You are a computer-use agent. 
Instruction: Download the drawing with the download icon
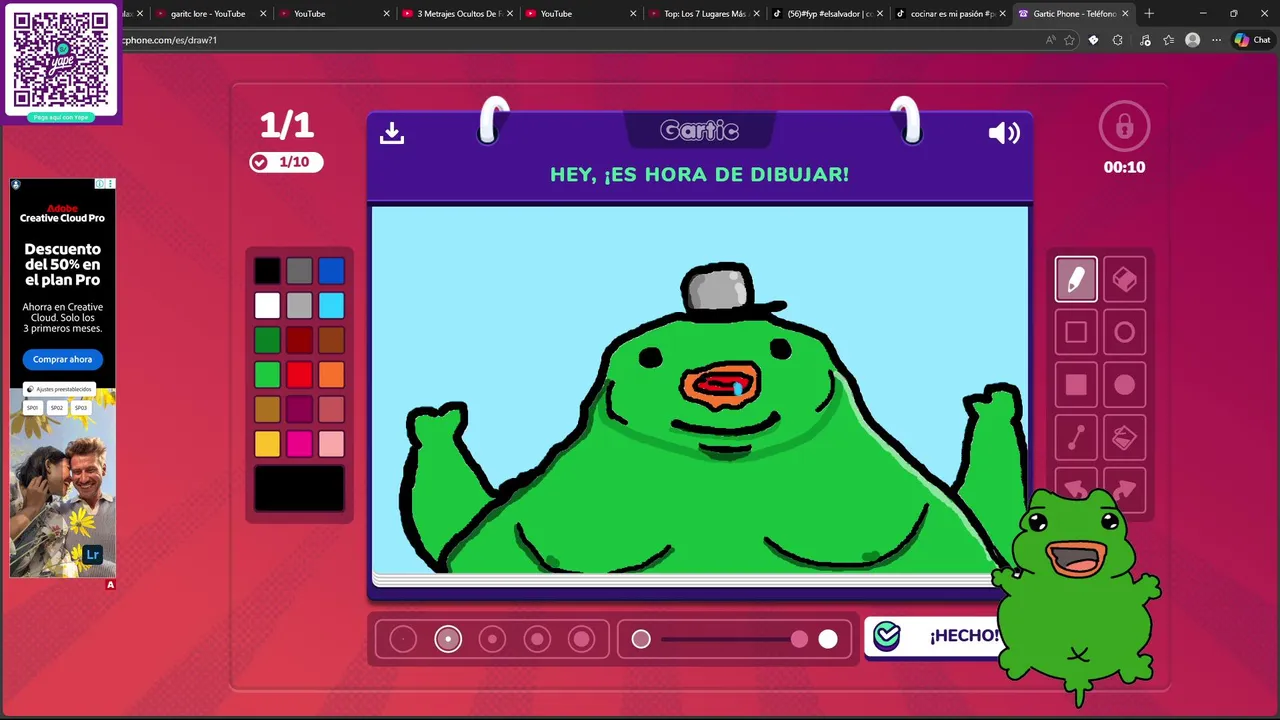click(392, 133)
